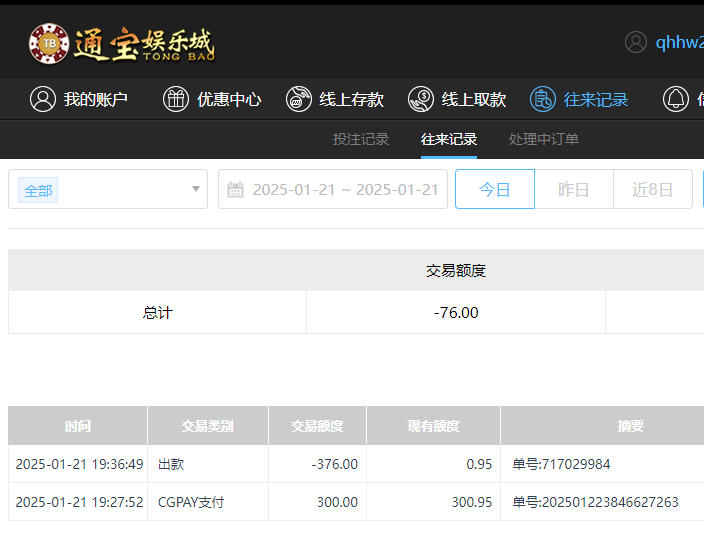704x533 pixels.
Task: Click 摘要 column header
Action: [630, 426]
